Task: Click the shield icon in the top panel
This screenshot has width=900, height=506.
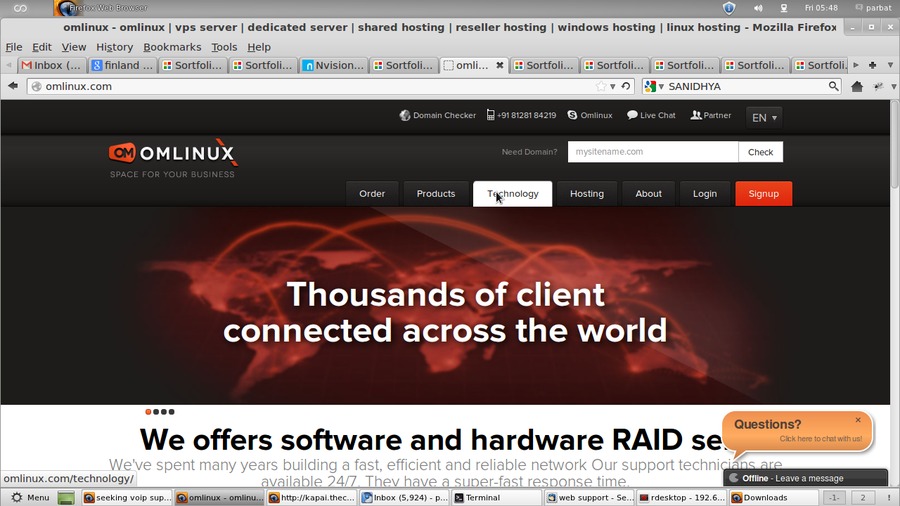Action: [729, 8]
